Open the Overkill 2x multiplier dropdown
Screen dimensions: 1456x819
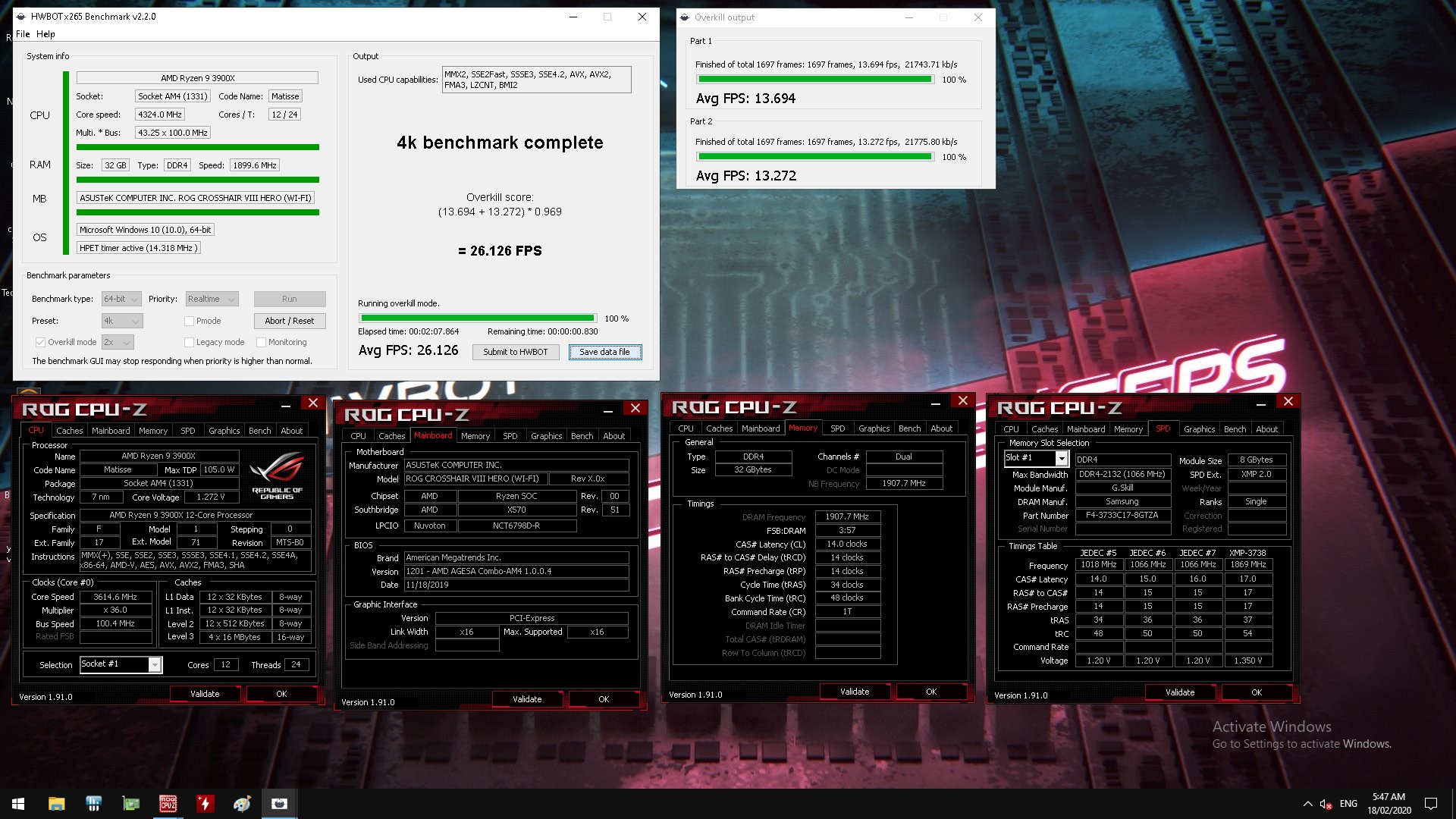point(118,342)
